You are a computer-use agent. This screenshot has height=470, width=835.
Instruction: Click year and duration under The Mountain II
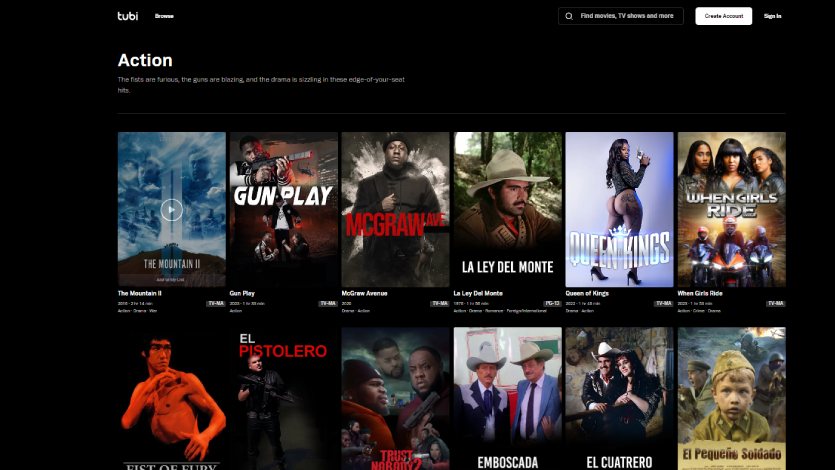coord(135,303)
